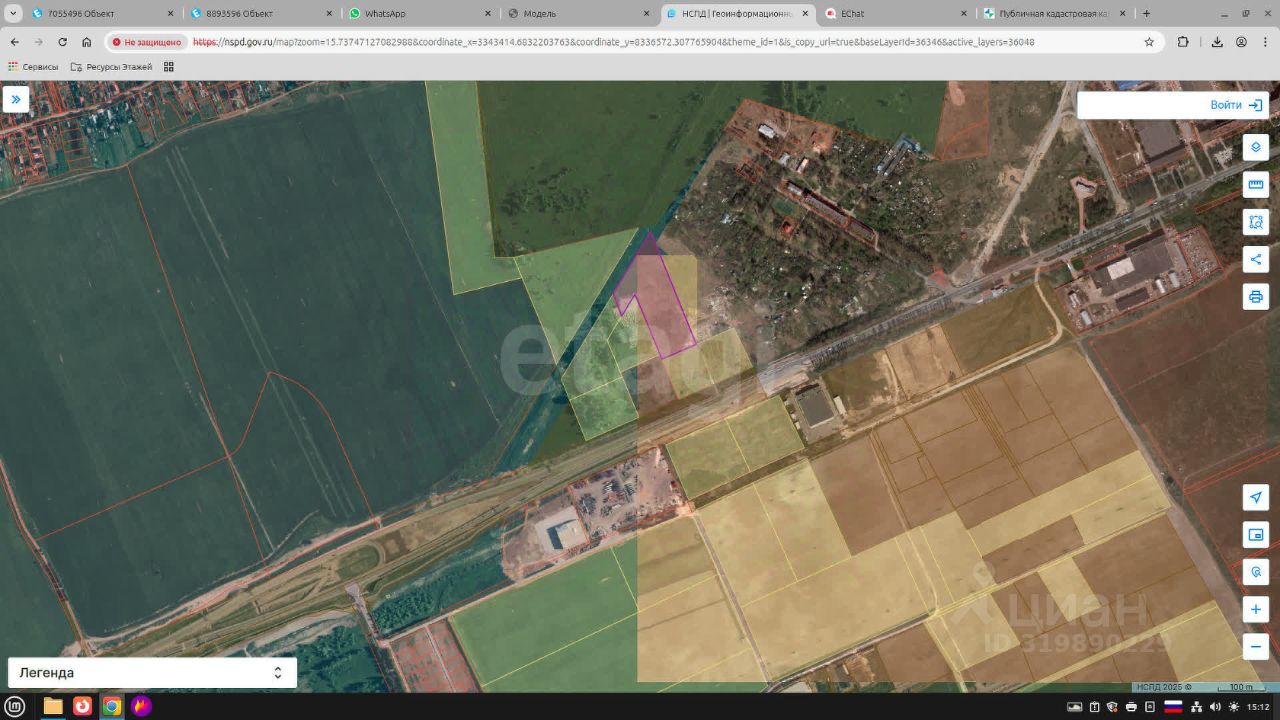Viewport: 1280px width, 720px height.
Task: Open the browser tab search dropdown
Action: [x=15, y=14]
